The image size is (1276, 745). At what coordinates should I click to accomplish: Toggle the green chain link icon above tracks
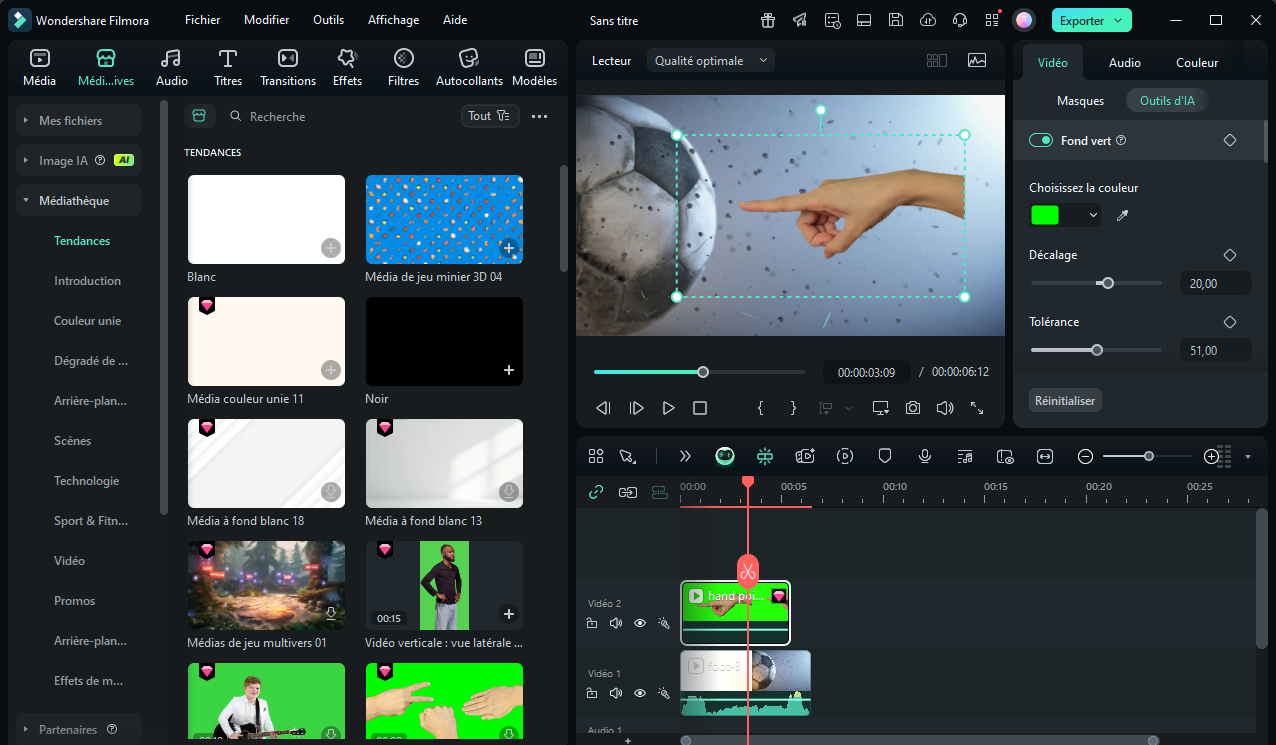click(x=596, y=492)
